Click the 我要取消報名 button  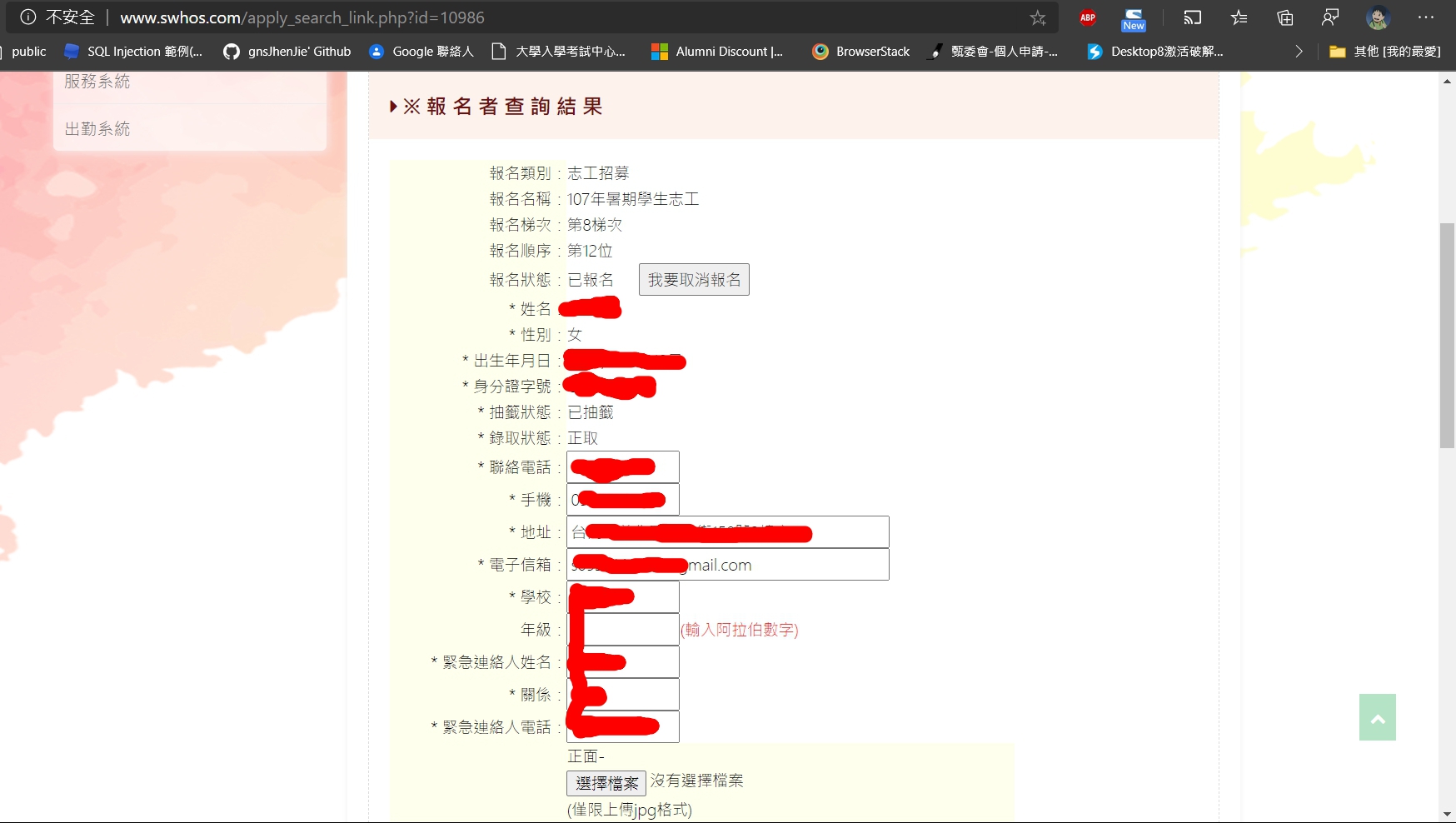point(694,280)
